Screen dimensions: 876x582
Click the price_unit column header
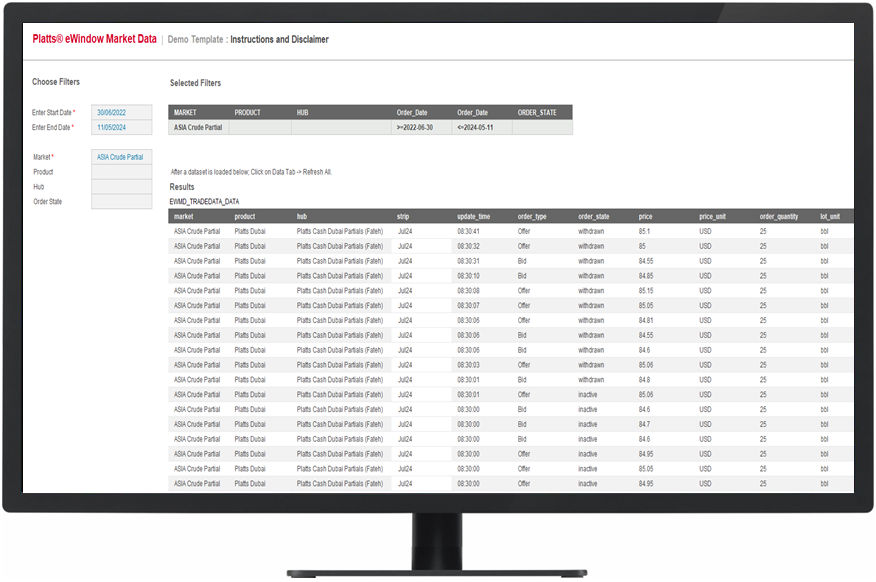coord(712,216)
